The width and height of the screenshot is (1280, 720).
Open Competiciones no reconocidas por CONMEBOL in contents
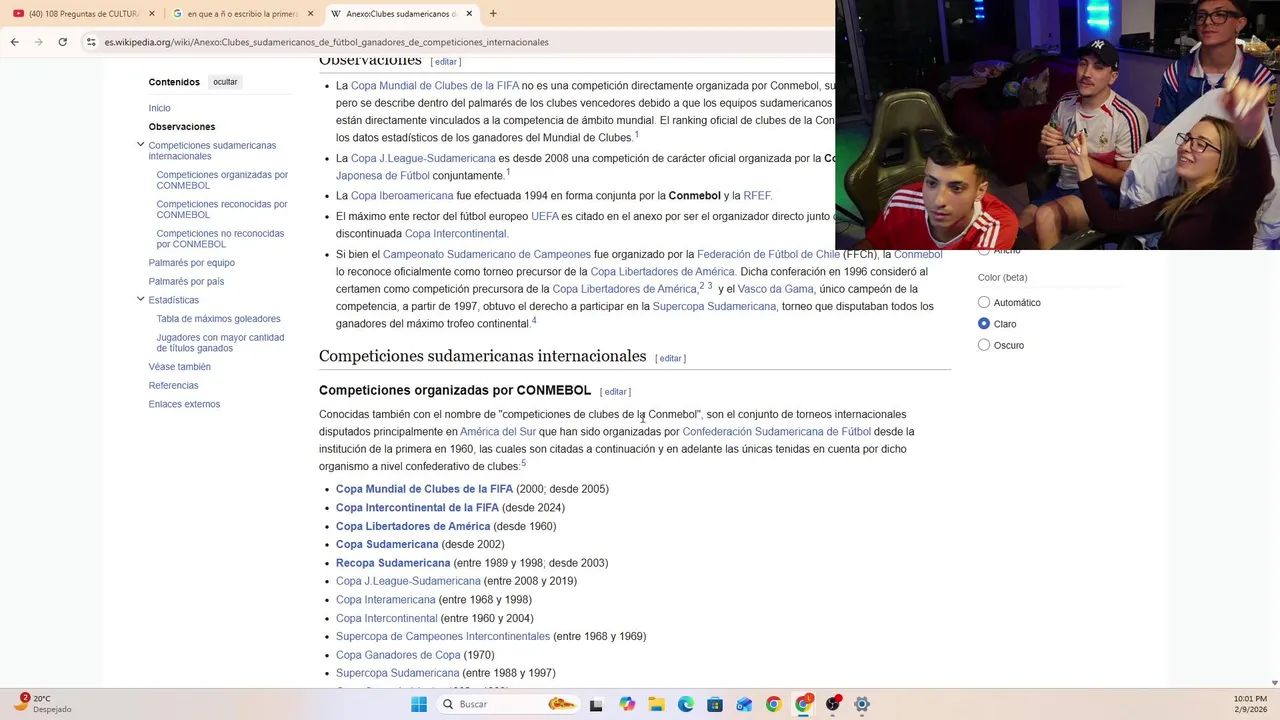(x=220, y=238)
